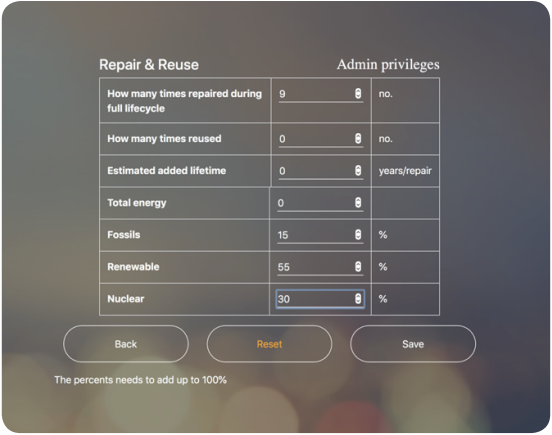Go back with the Back button

coord(126,344)
